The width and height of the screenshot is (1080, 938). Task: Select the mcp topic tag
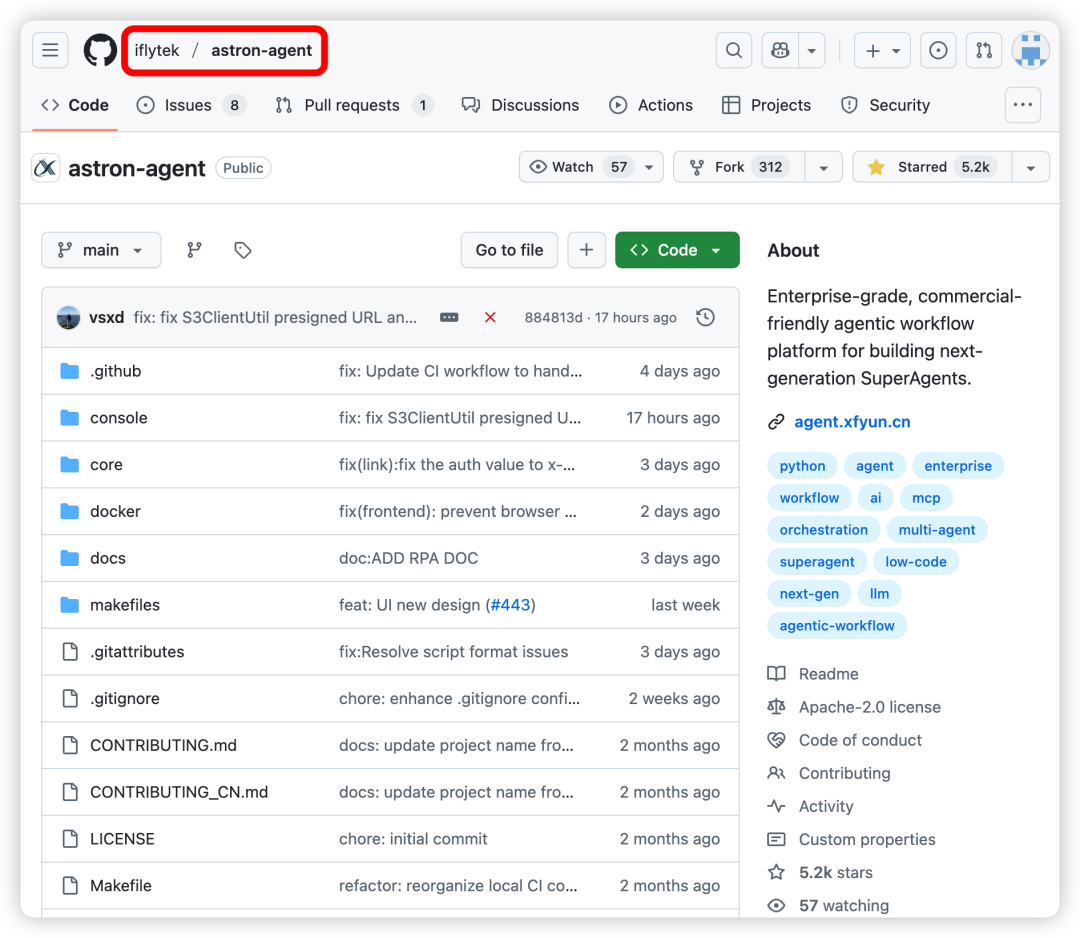coord(926,498)
